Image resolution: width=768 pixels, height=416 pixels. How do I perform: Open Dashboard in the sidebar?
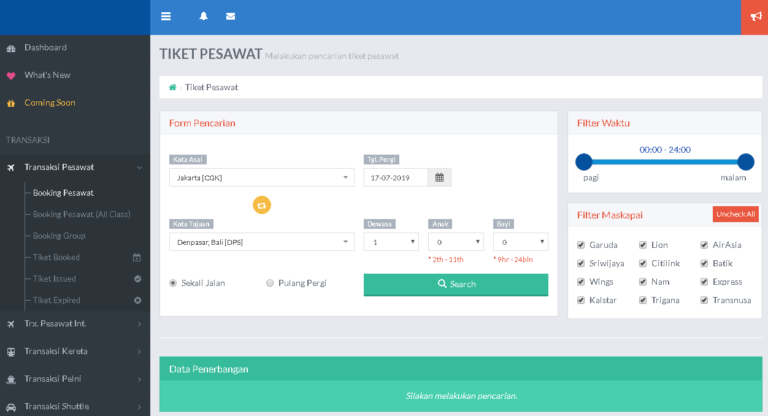45,48
